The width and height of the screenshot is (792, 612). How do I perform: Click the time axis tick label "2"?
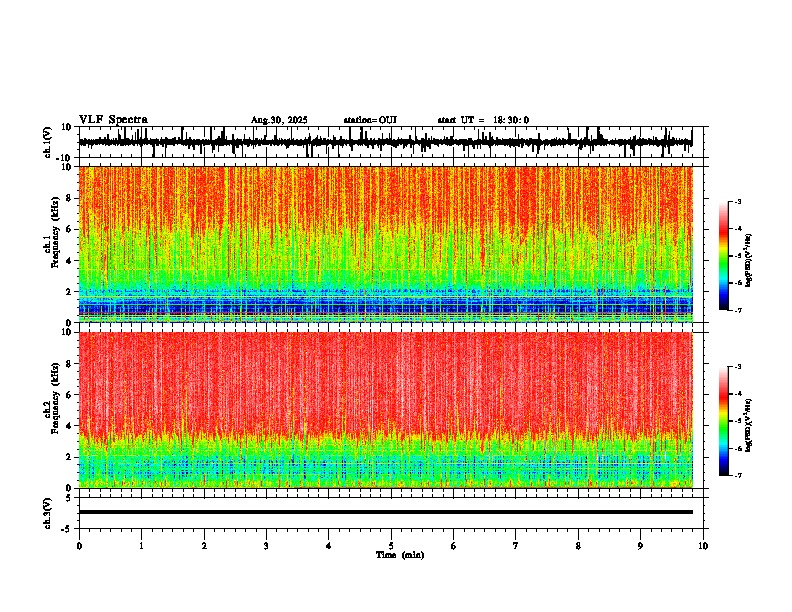[x=204, y=546]
